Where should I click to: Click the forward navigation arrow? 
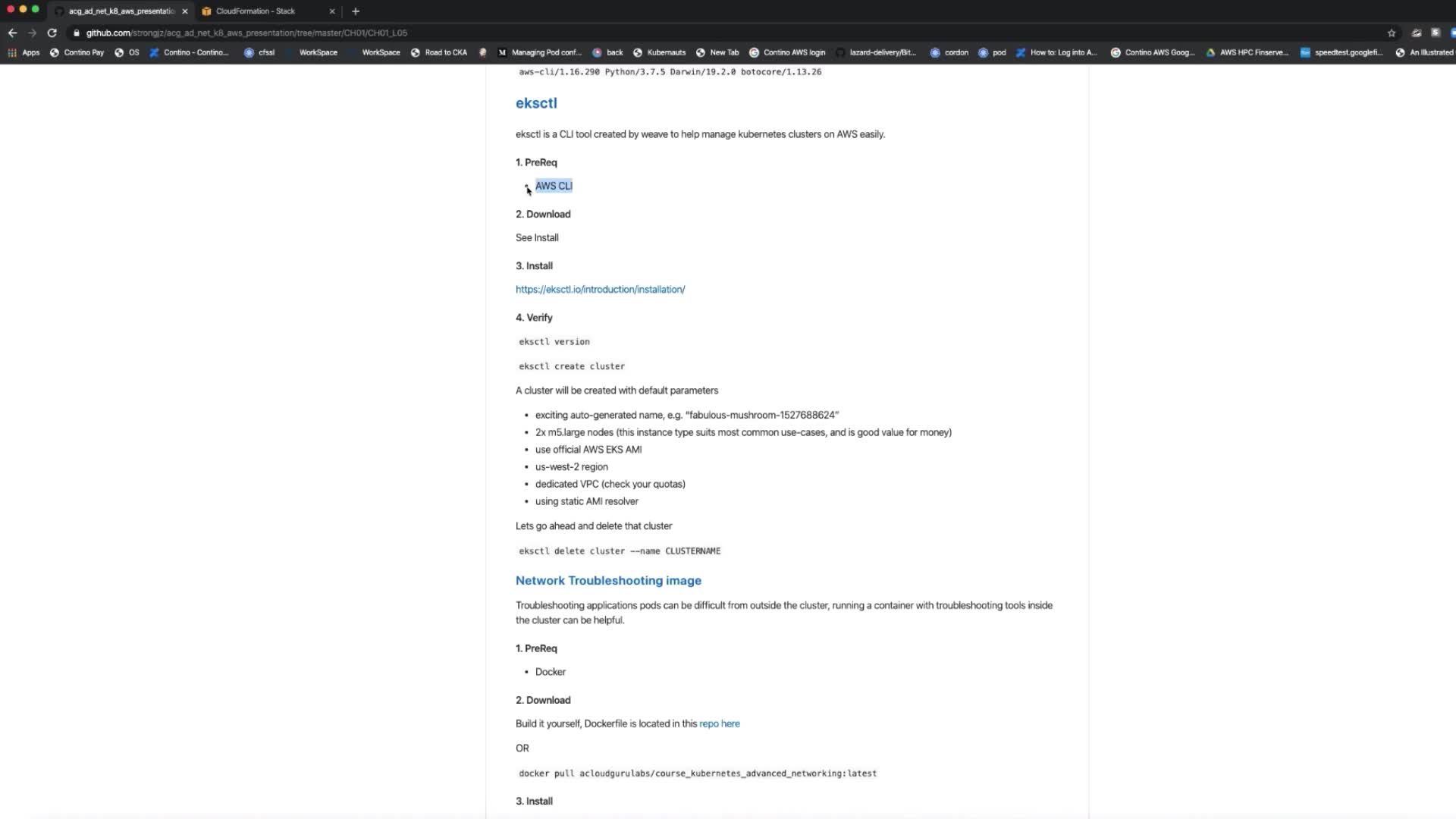(x=32, y=33)
